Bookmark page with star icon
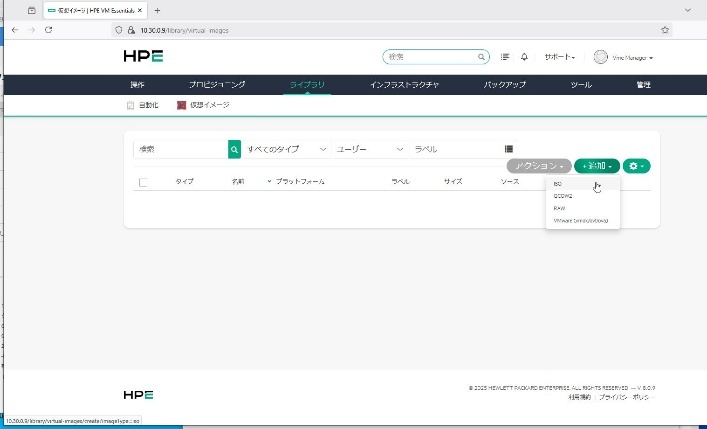 click(x=665, y=30)
